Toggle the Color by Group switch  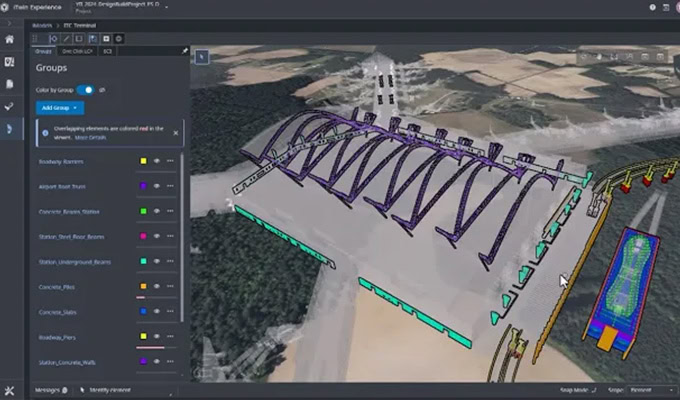coord(85,89)
